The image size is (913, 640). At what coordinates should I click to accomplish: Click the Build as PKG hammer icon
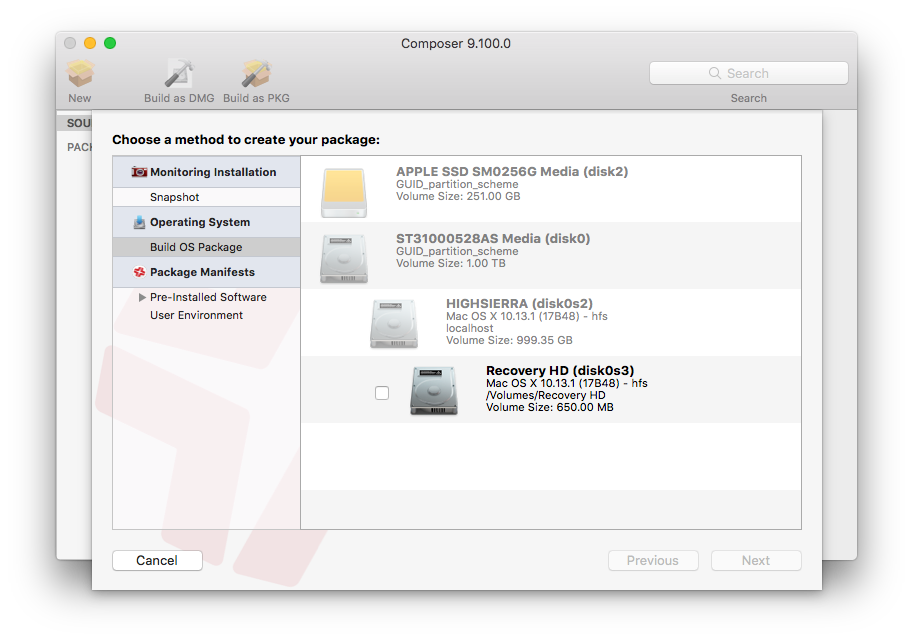point(256,73)
